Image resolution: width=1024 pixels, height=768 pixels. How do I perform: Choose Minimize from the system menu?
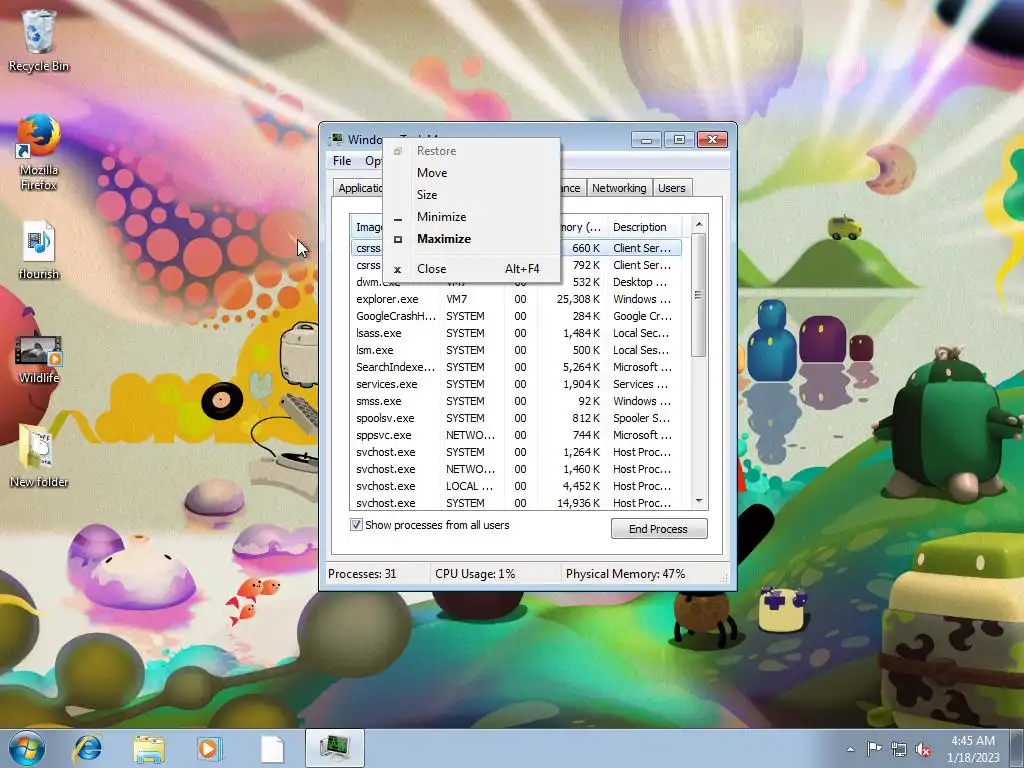click(472, 217)
